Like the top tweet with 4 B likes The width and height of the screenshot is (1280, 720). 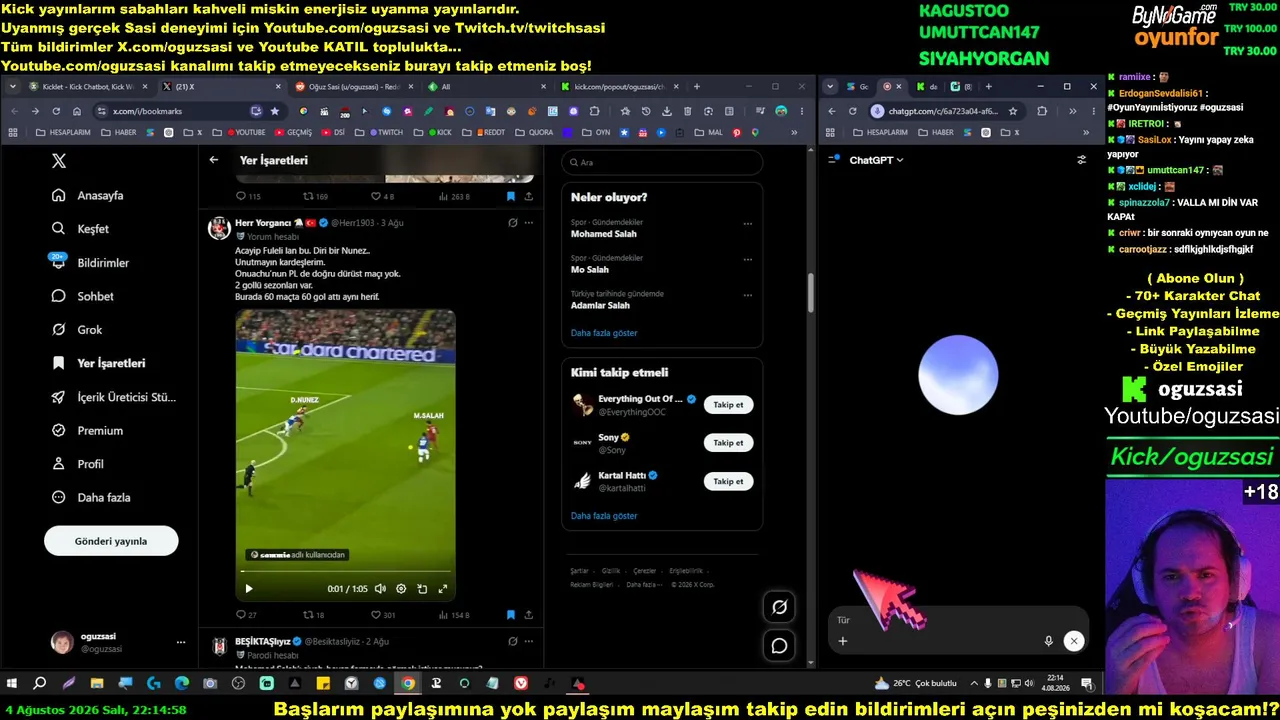click(x=382, y=197)
